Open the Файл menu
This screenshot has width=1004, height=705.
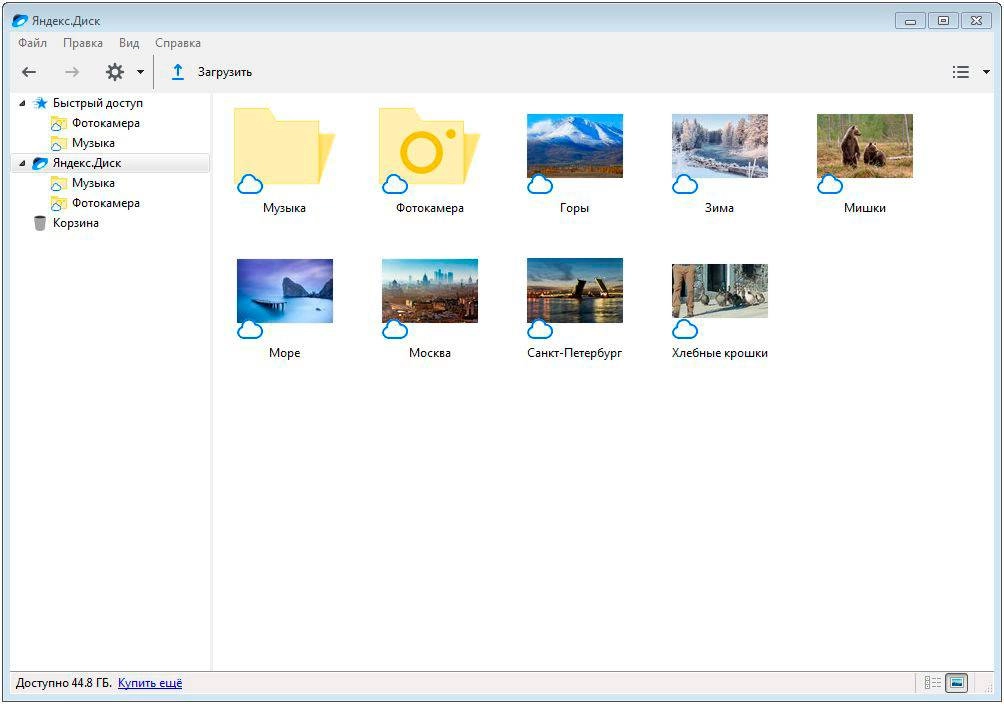click(33, 43)
